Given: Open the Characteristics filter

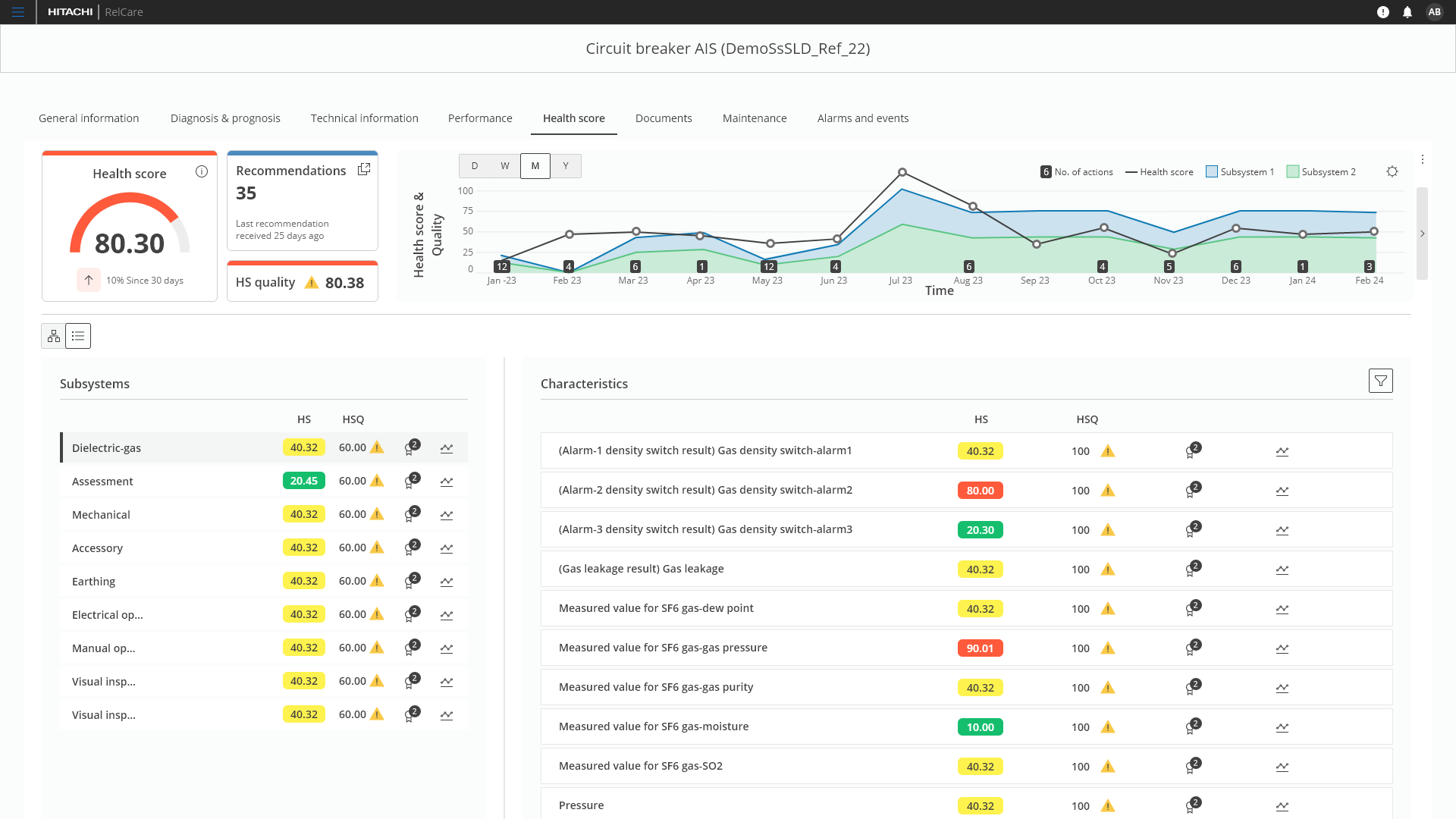Looking at the screenshot, I should point(1380,381).
